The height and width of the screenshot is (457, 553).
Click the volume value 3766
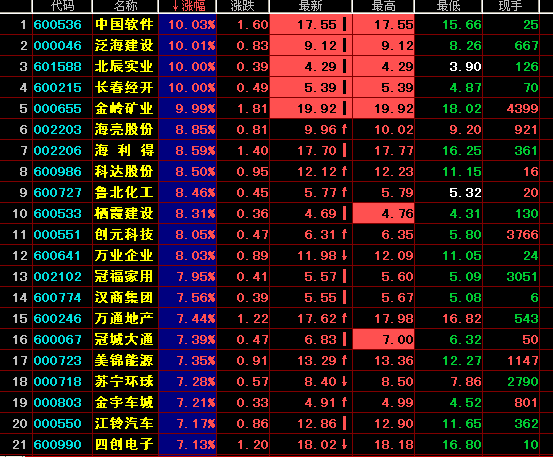(x=522, y=234)
